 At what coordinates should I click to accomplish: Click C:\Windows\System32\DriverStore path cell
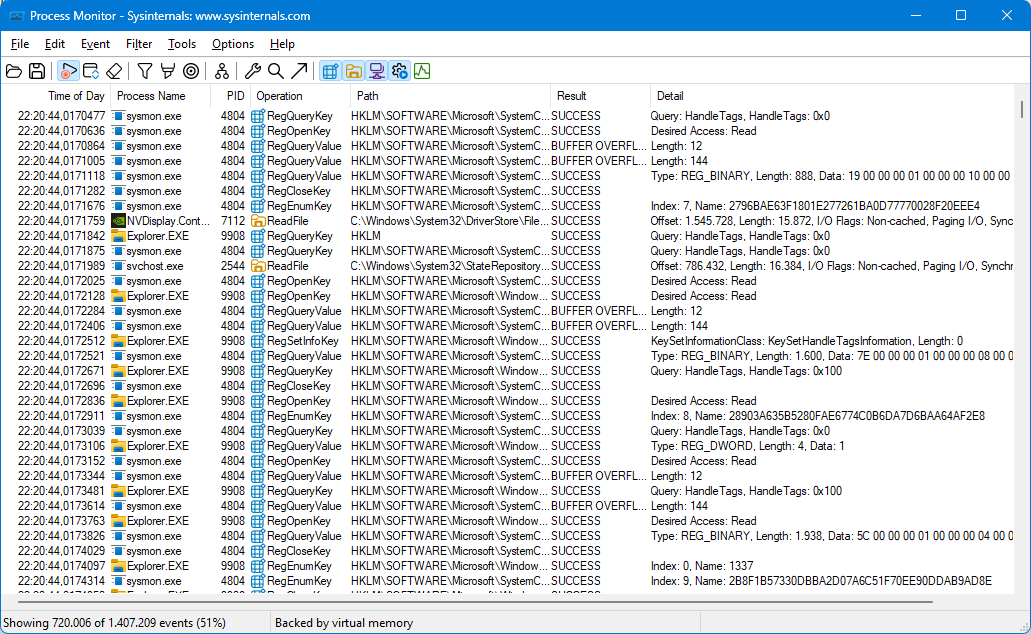tap(450, 221)
